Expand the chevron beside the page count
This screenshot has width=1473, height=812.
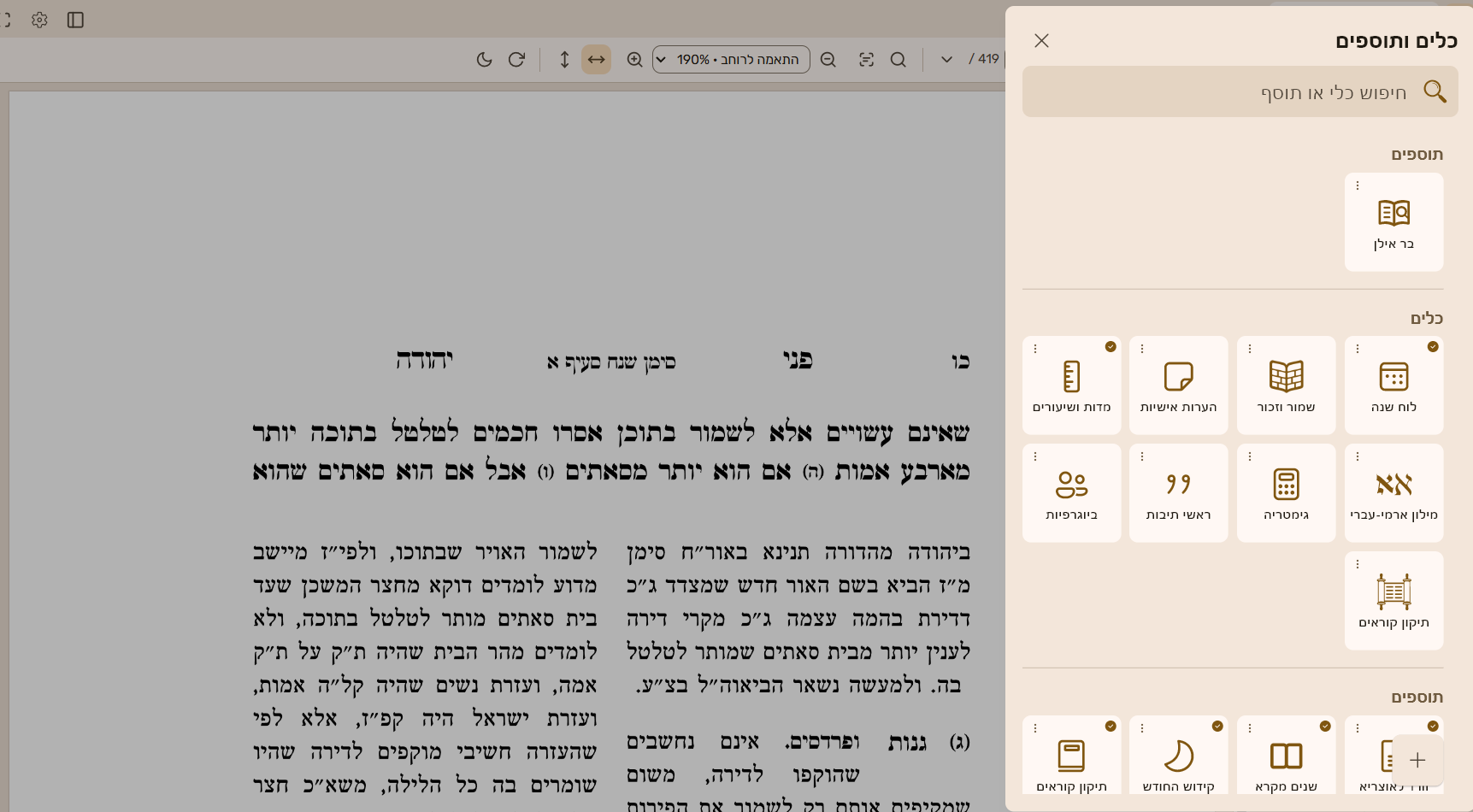(946, 59)
